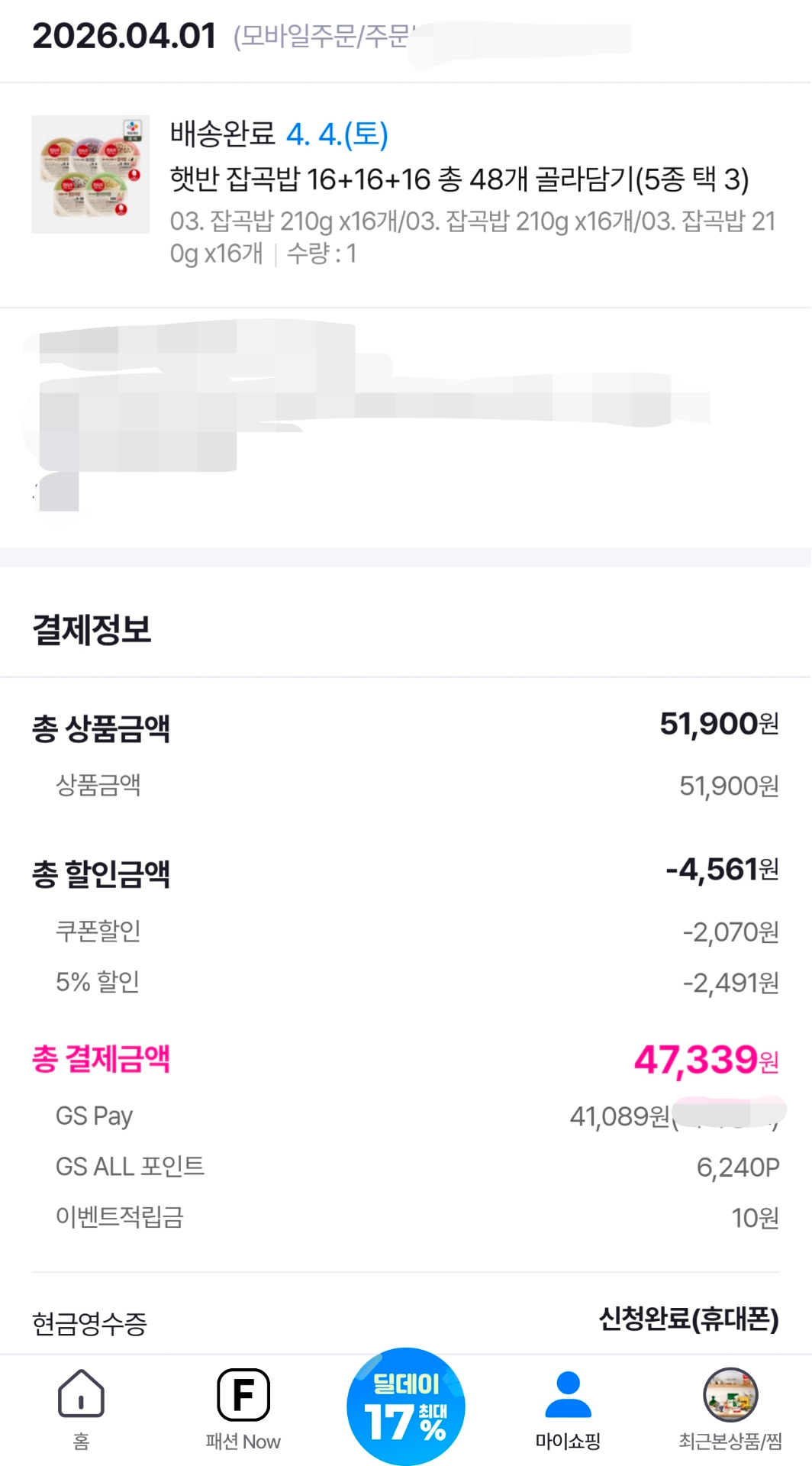Tap the 쿠폰할인 discount row
The width and height of the screenshot is (812, 1466).
click(98, 931)
